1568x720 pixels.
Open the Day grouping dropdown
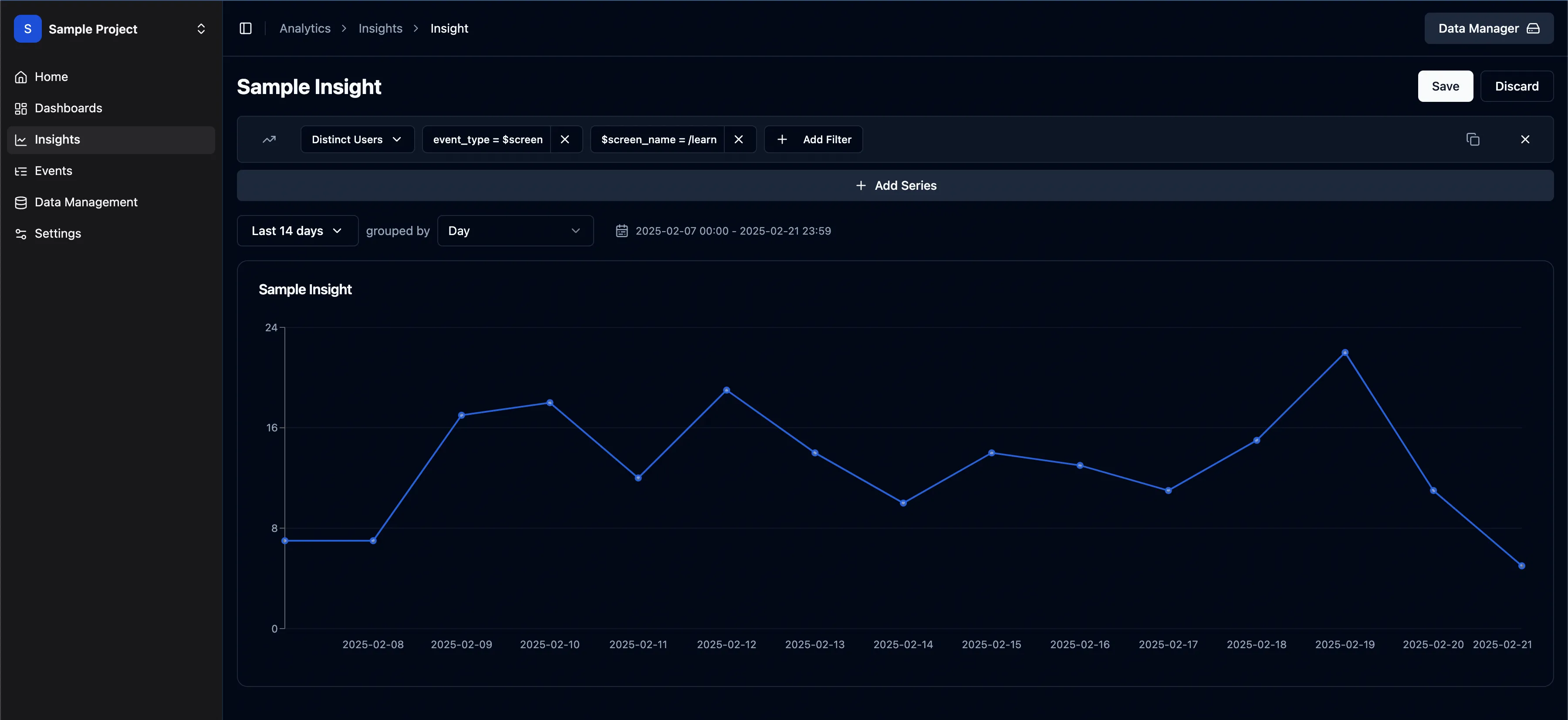point(515,231)
